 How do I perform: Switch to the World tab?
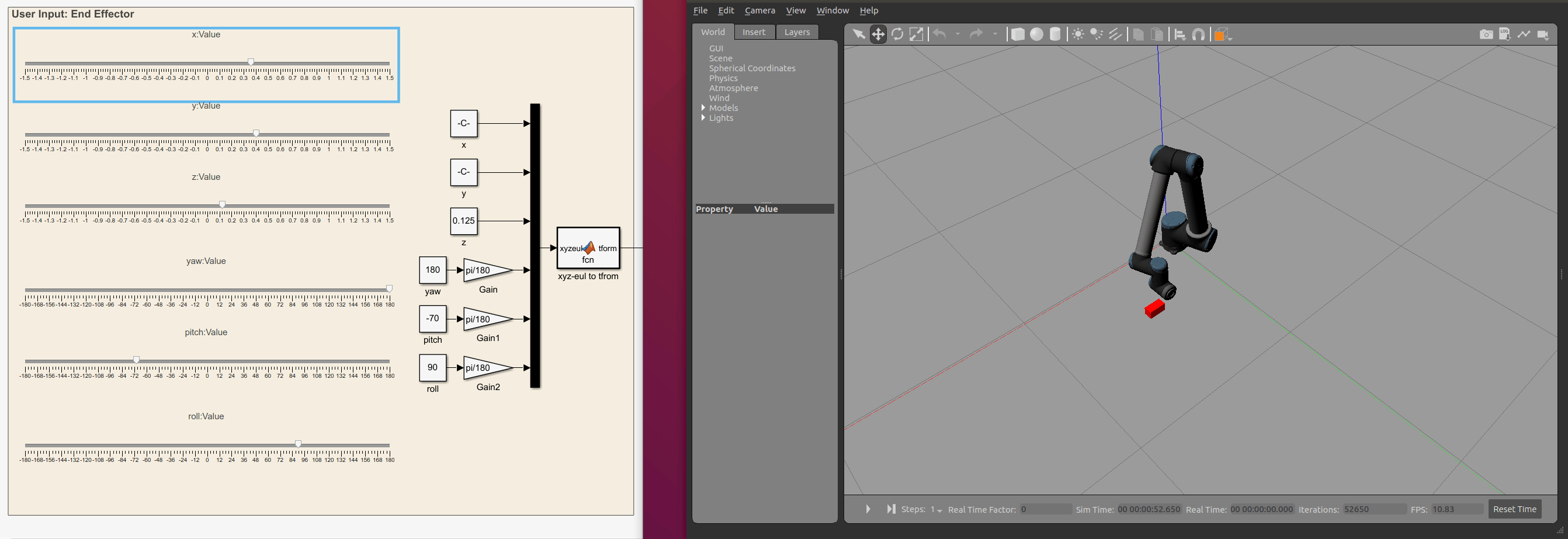click(713, 32)
